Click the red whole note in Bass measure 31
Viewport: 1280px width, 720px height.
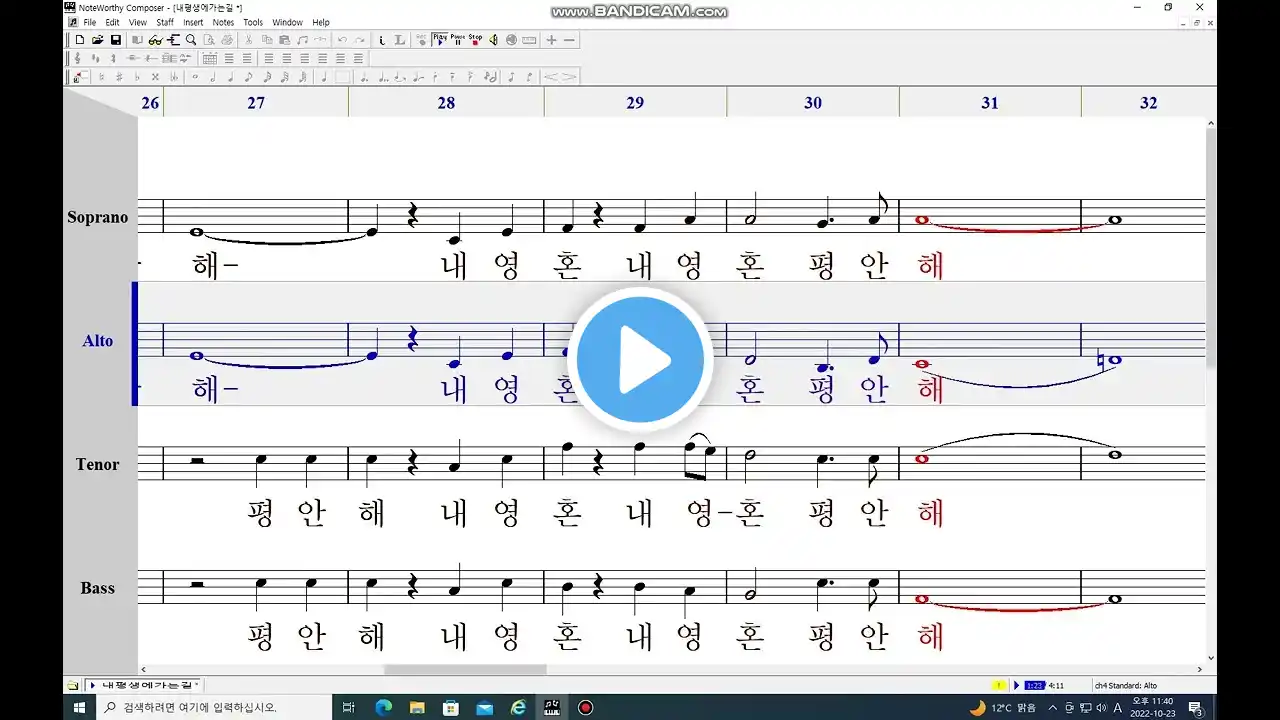(921, 599)
